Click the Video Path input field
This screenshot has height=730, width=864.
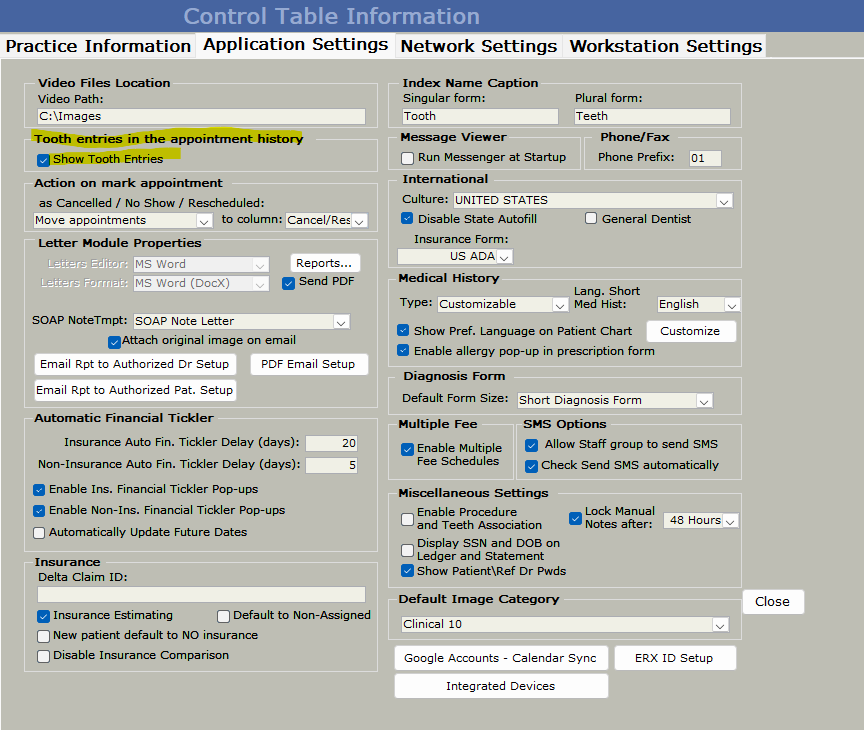pyautogui.click(x=201, y=117)
